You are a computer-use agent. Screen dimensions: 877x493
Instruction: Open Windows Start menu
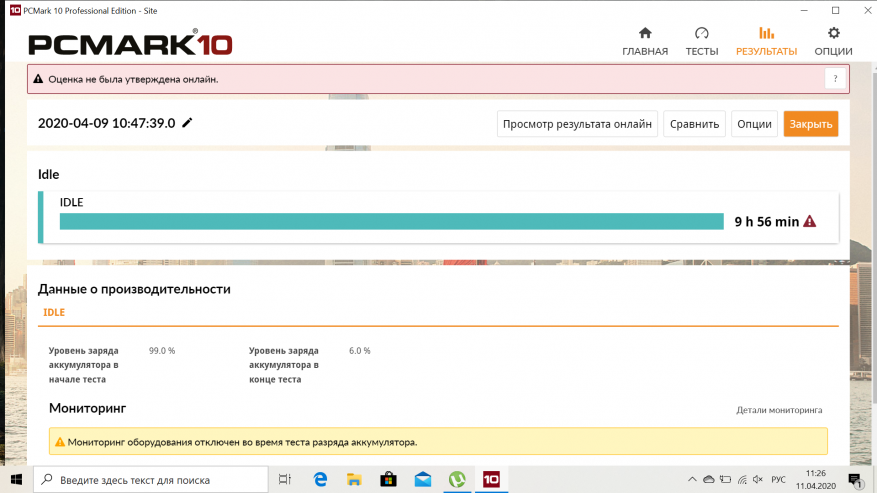point(16,480)
